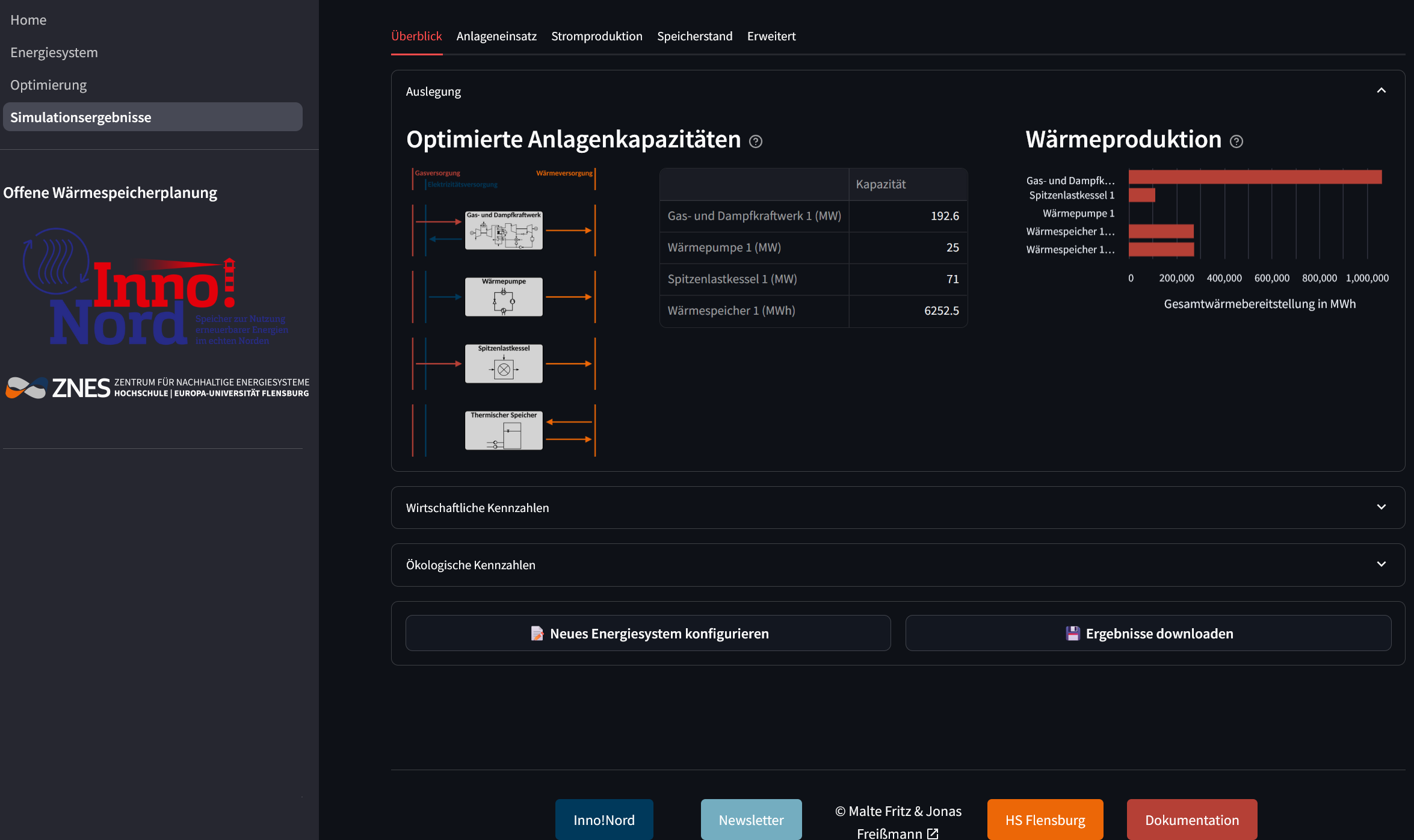
Task: Click the Spitzenlastkessel diagram block
Action: [x=504, y=363]
